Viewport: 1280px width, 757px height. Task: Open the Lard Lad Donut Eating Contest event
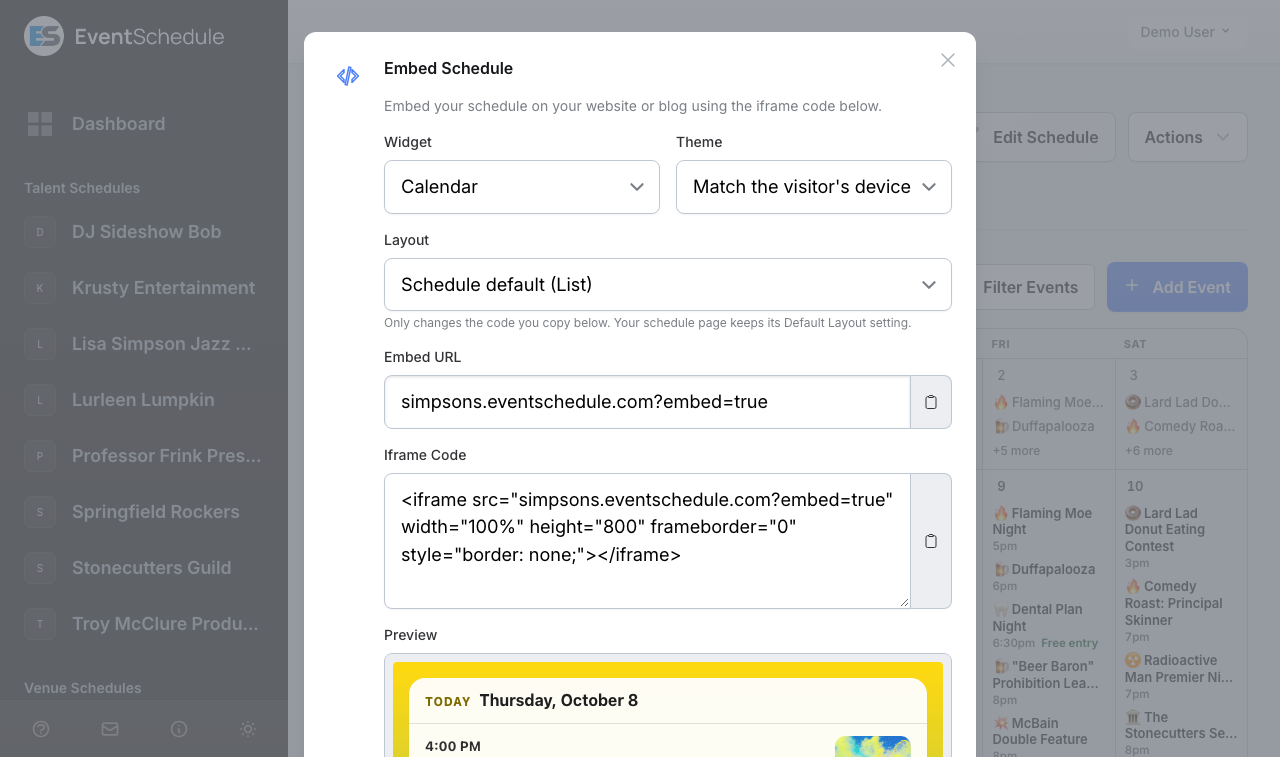pos(1180,537)
